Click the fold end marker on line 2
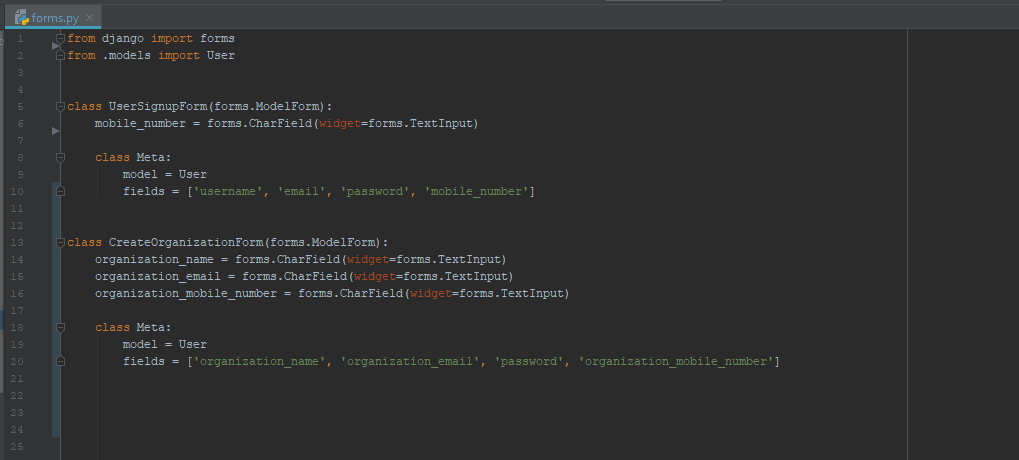The height and width of the screenshot is (460, 1019). click(x=60, y=56)
